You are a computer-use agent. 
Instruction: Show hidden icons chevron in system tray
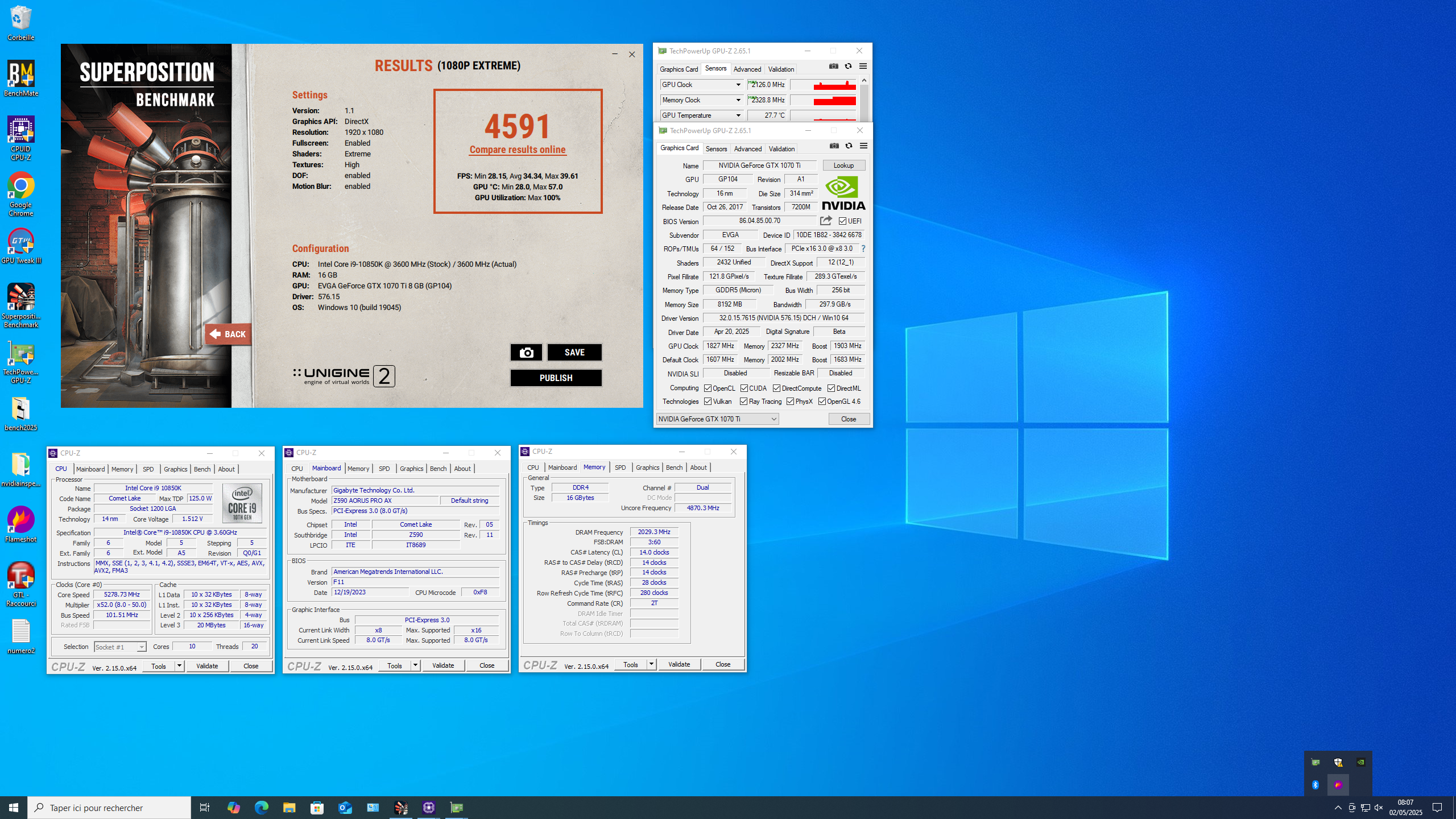(x=1338, y=808)
